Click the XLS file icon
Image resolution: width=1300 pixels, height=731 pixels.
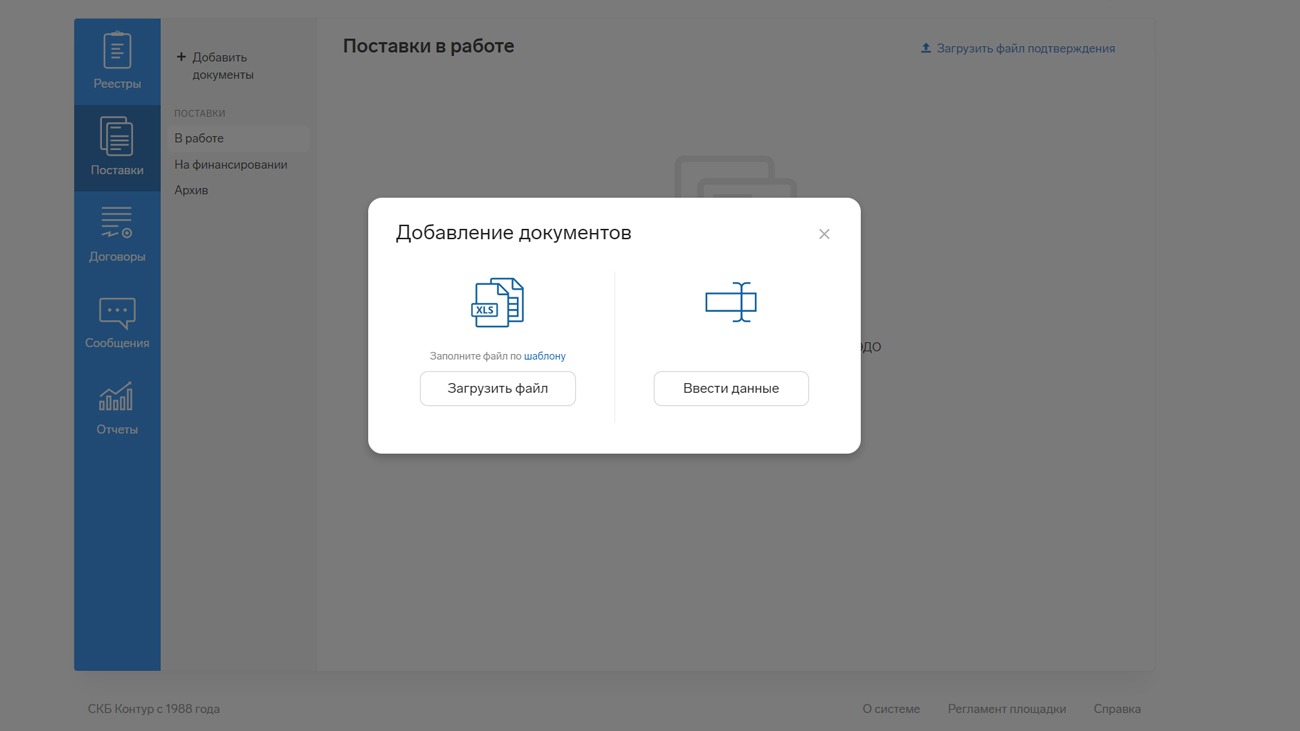point(497,302)
